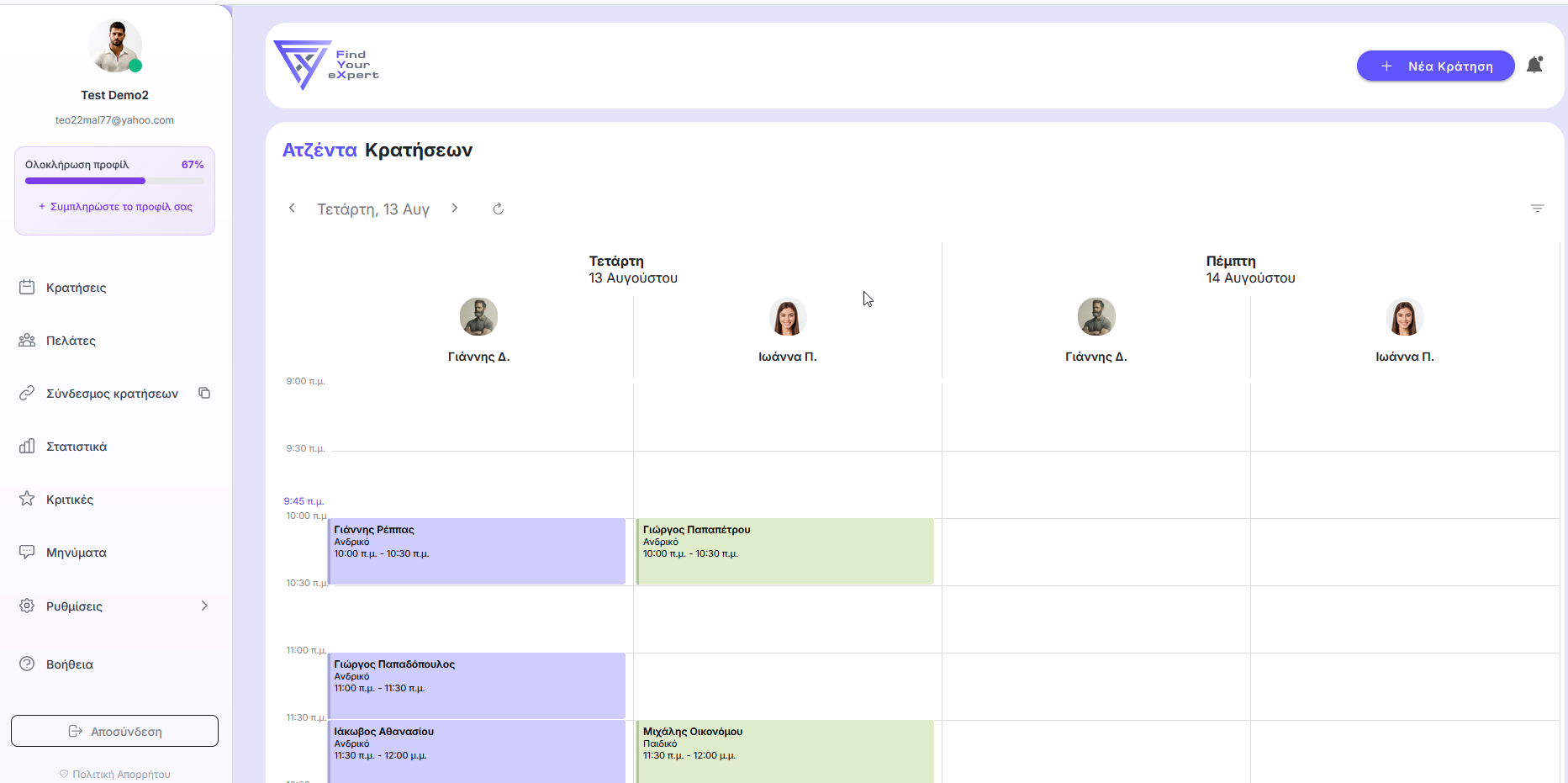The height and width of the screenshot is (783, 1568).
Task: Click the Βοήθεια help icon
Action: (x=28, y=664)
